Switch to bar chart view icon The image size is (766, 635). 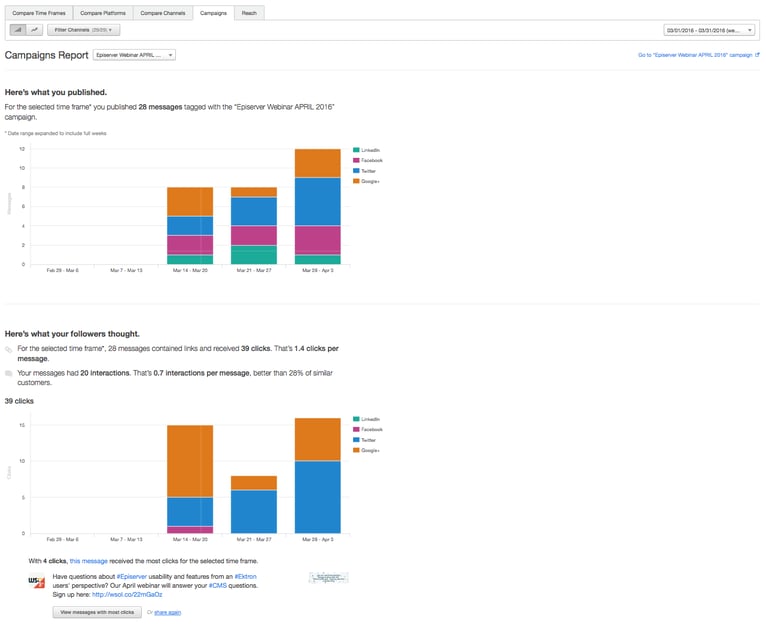18,30
